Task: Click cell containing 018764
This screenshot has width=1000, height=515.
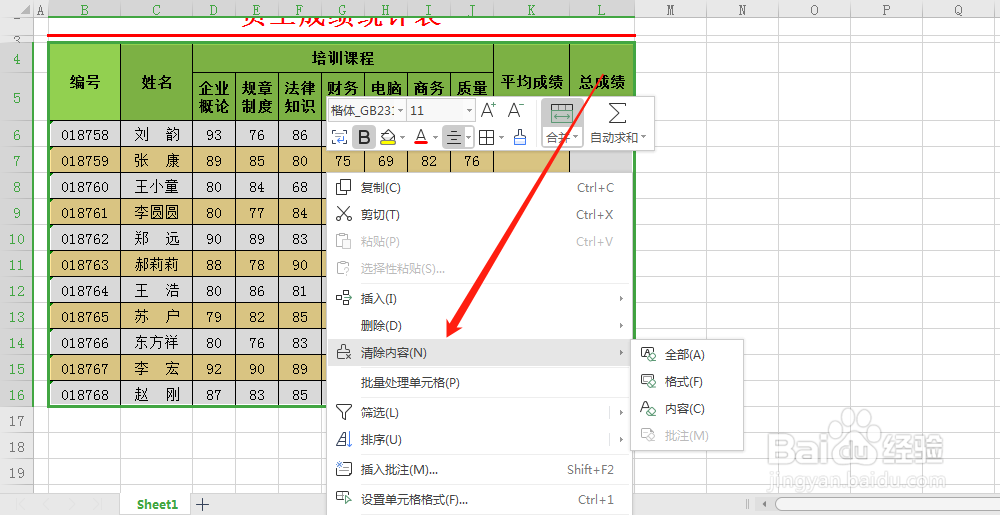Action: tap(85, 291)
